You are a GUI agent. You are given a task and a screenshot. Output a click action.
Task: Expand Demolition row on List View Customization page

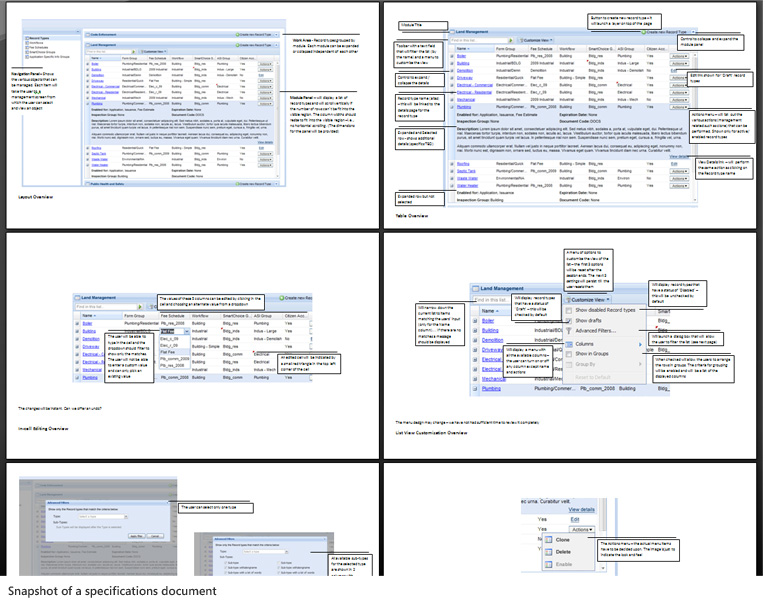[475, 340]
